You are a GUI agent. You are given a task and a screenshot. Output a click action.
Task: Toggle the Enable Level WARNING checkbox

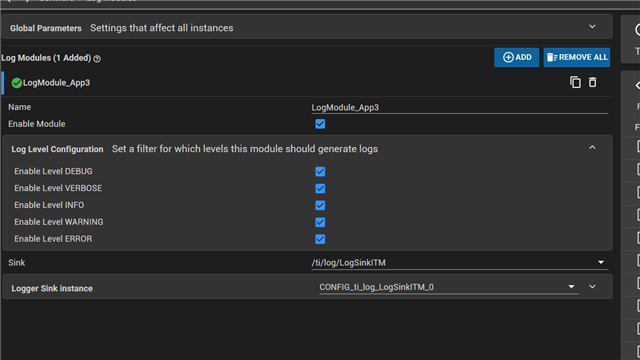[320, 222]
